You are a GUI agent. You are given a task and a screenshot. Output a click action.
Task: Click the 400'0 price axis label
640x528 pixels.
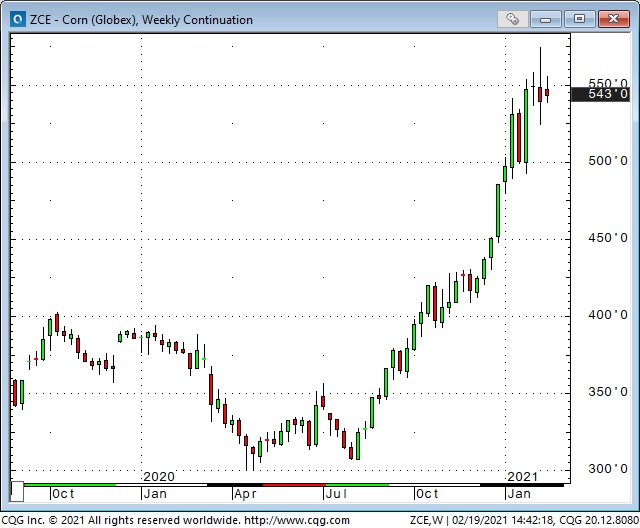[607, 315]
